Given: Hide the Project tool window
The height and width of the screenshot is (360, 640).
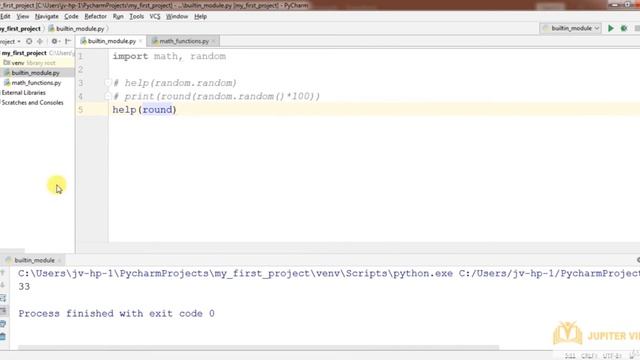Looking at the screenshot, I should 68,41.
